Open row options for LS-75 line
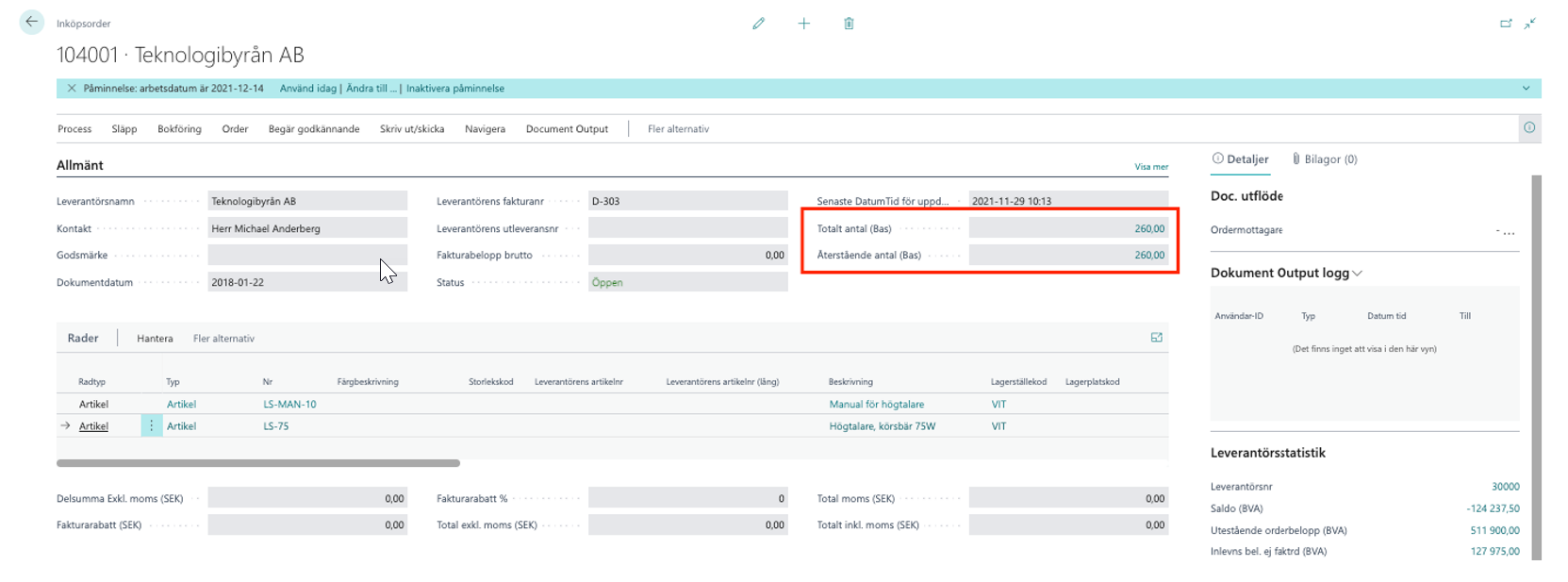The image size is (1568, 582). 151,426
